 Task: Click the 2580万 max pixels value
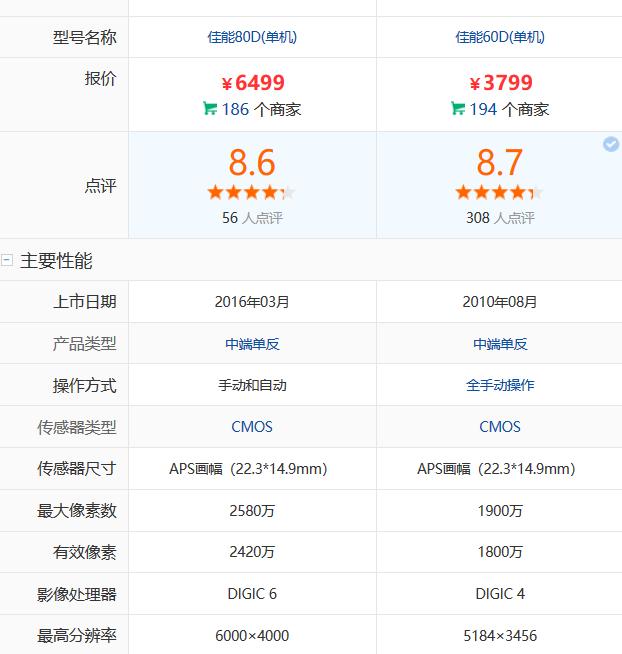[252, 511]
